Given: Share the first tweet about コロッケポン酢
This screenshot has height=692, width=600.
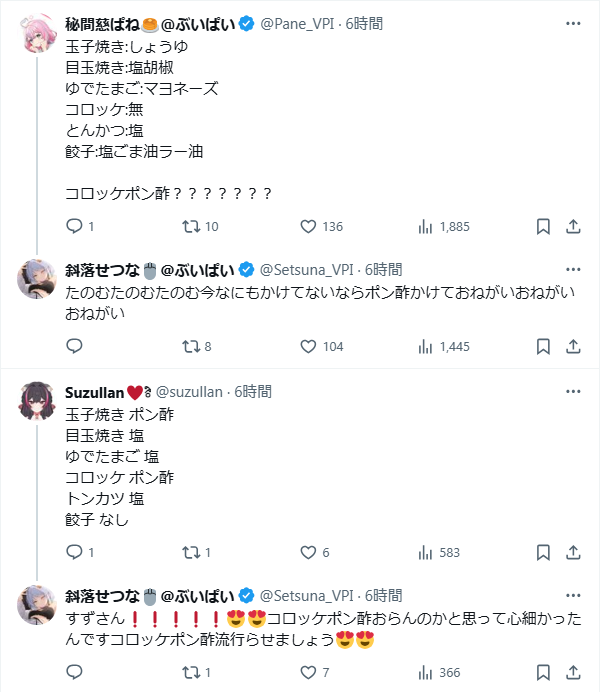Looking at the screenshot, I should pyautogui.click(x=573, y=227).
